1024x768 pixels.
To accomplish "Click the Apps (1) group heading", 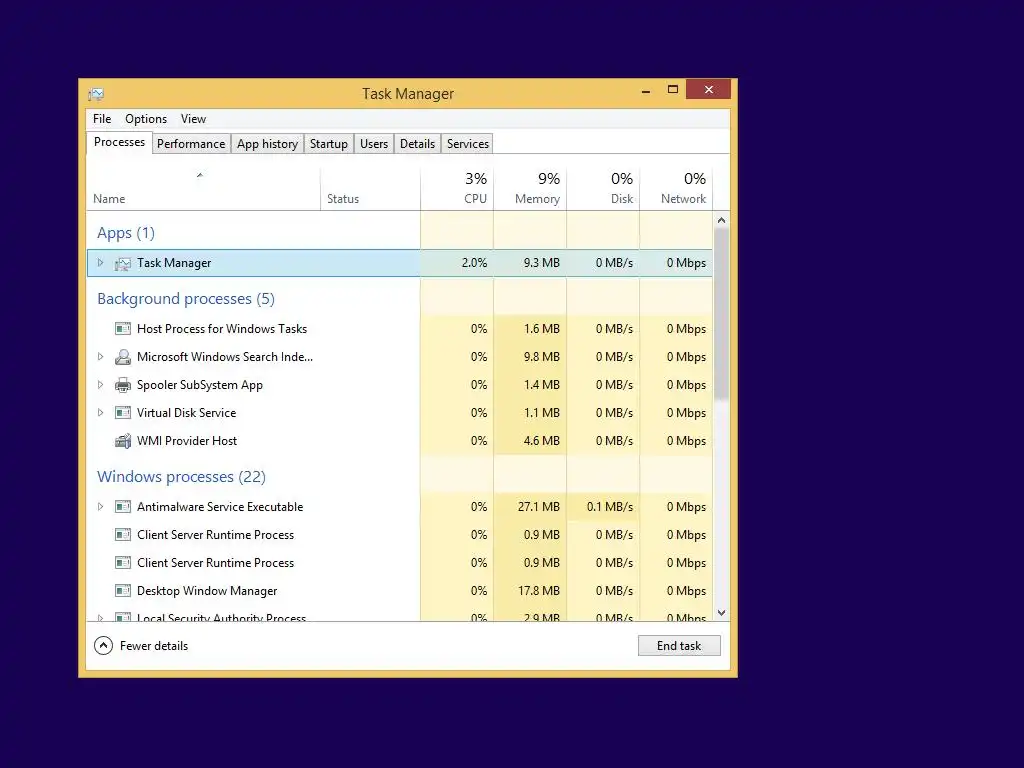I will tap(125, 232).
